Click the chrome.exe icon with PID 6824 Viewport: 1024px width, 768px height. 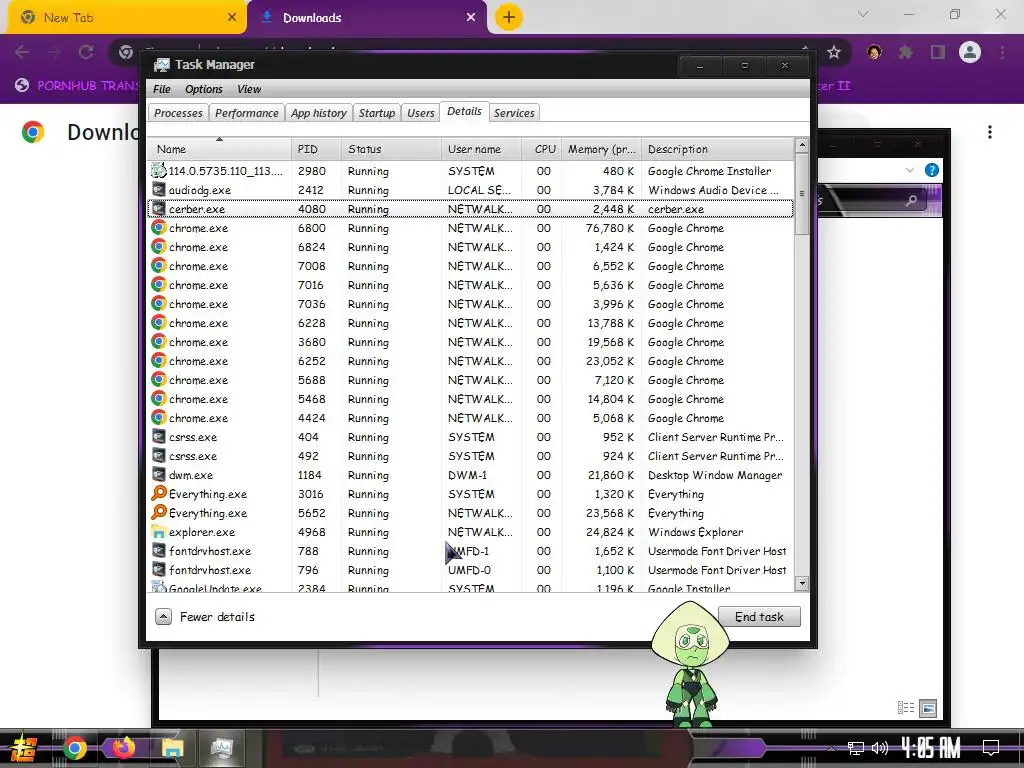(x=159, y=246)
